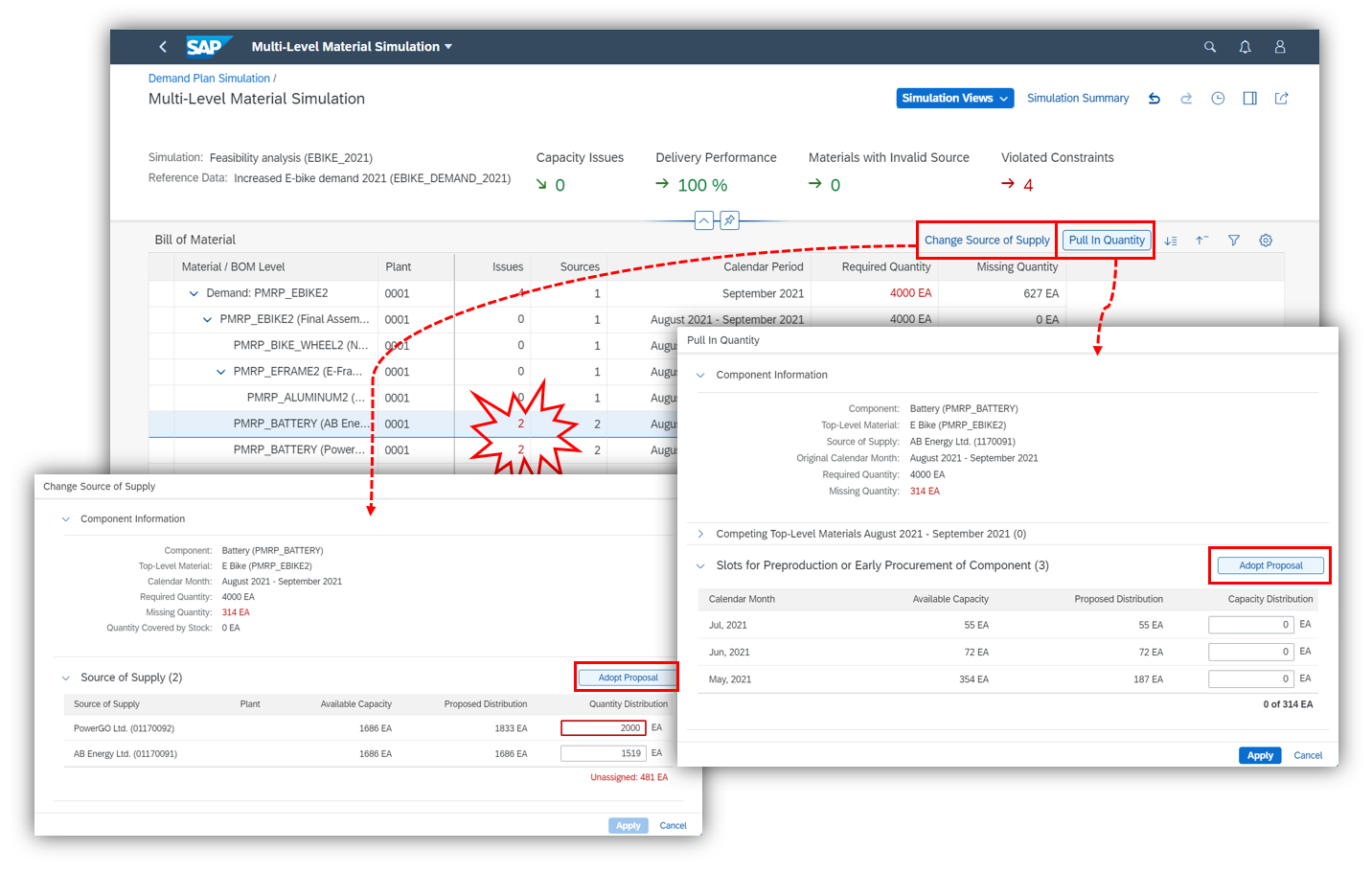Open the SAP logo home
This screenshot has height=873, width=1372.
208,46
